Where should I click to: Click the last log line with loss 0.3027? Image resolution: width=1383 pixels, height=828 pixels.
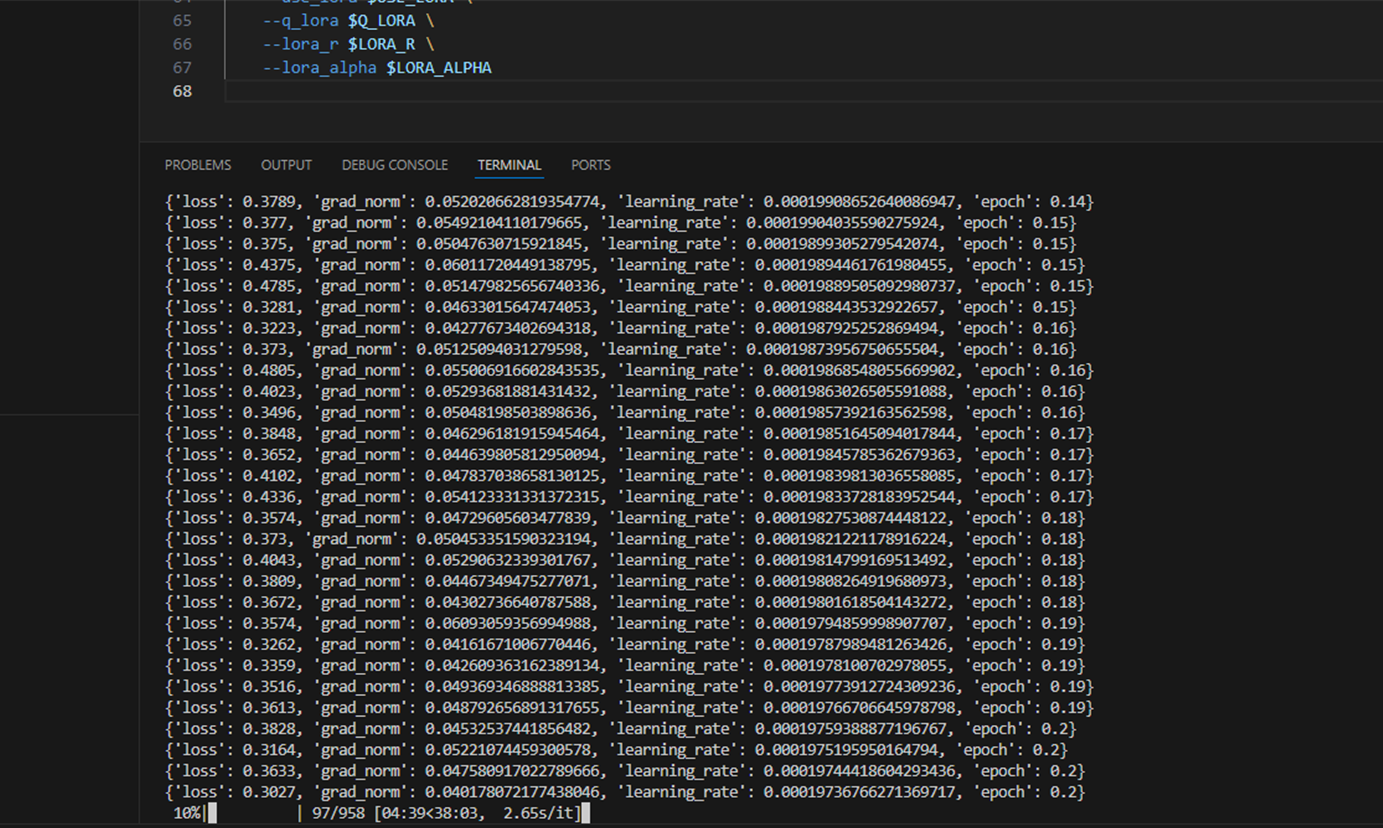(x=624, y=792)
